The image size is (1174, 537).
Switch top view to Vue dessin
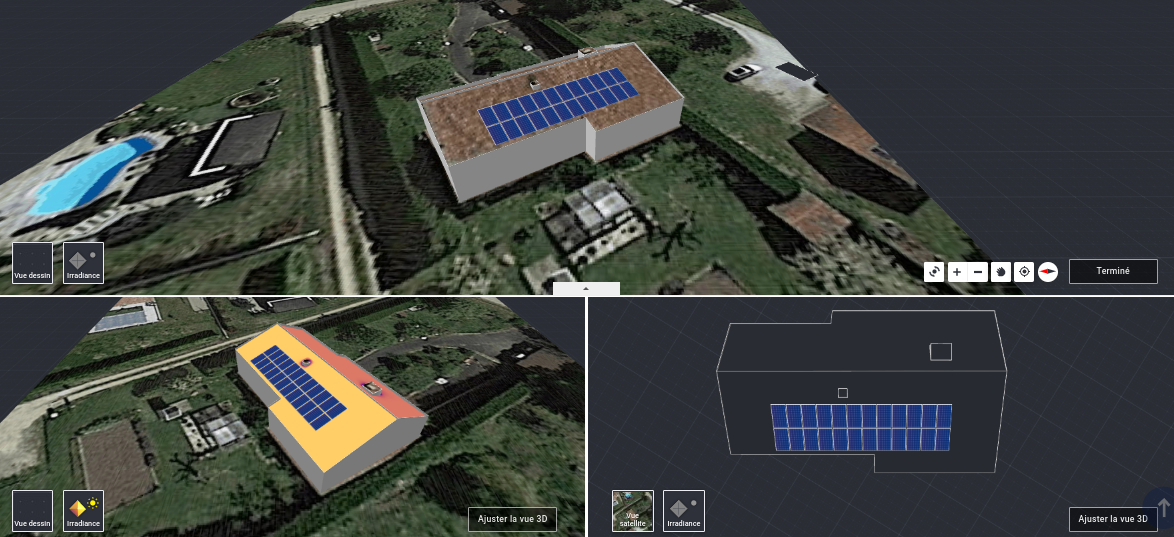[33, 262]
